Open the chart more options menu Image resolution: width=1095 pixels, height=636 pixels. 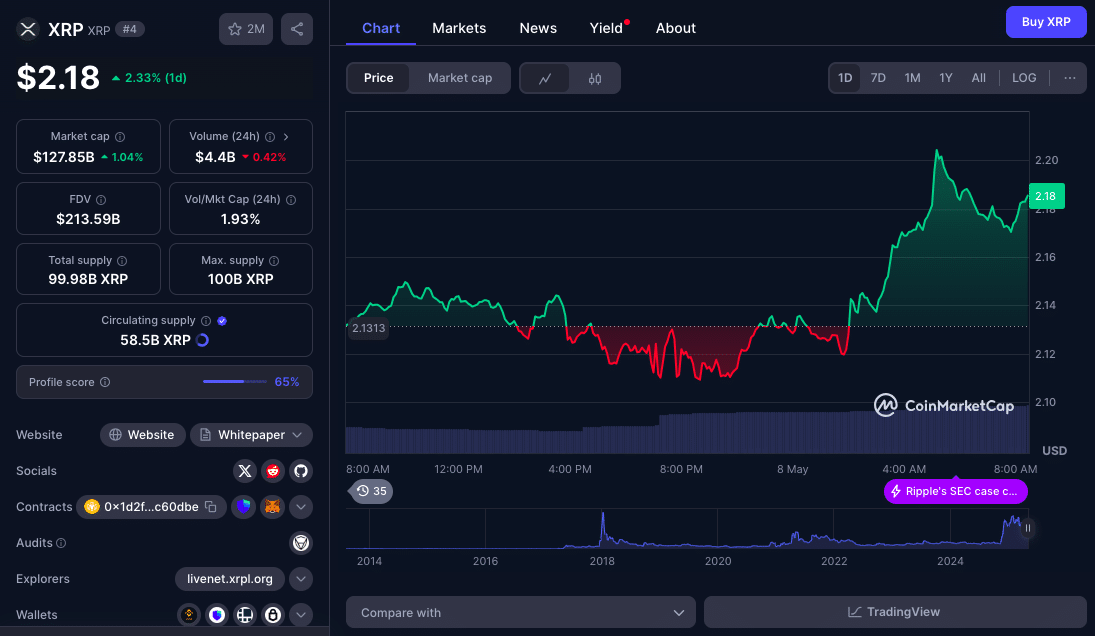click(x=1069, y=78)
